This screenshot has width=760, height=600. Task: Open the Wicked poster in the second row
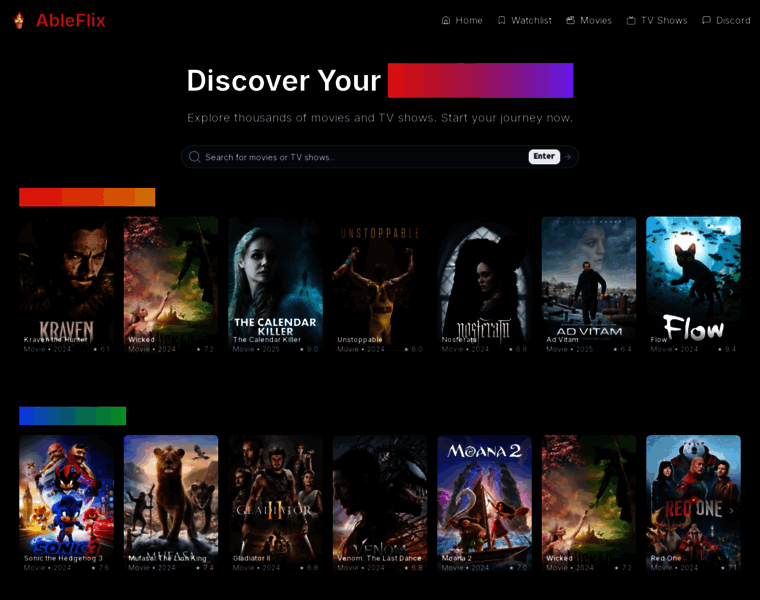tap(588, 505)
